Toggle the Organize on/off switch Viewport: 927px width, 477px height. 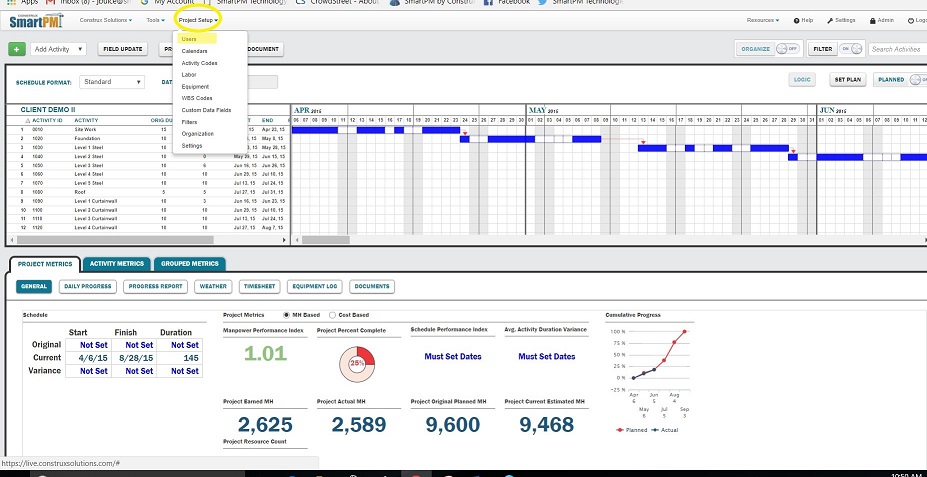coord(787,49)
